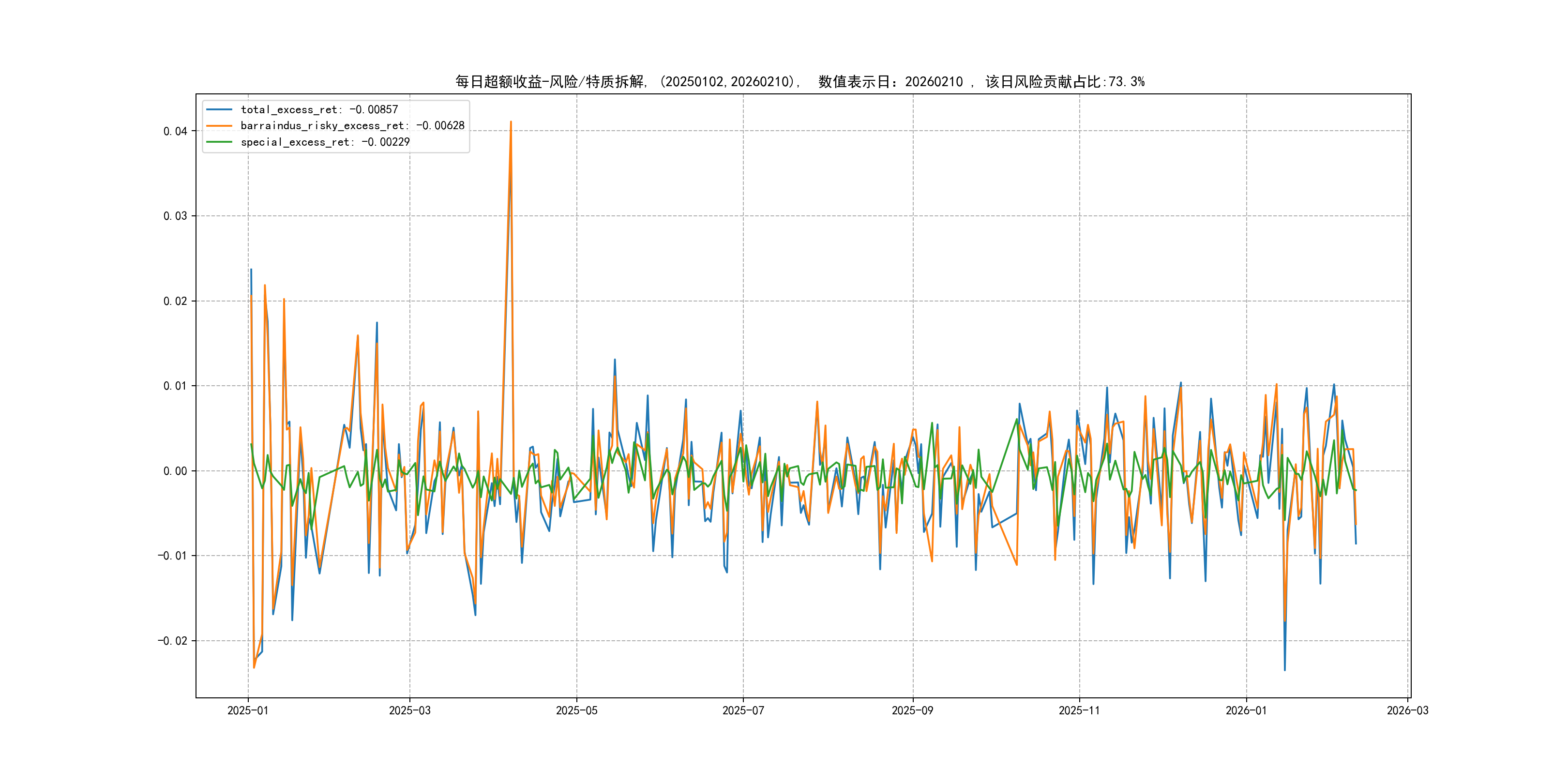Click the 0.04 y-axis tick label
Viewport: 1568px width, 784px height.
click(x=175, y=131)
